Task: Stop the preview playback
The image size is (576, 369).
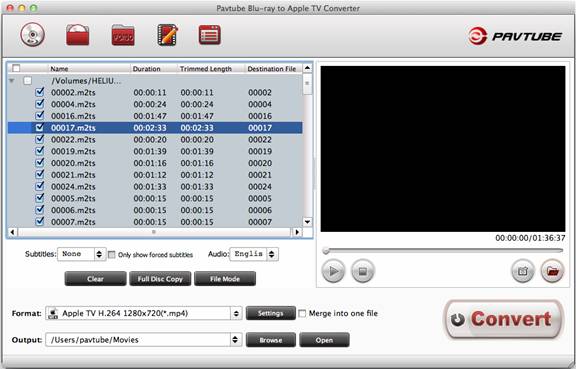Action: point(363,271)
